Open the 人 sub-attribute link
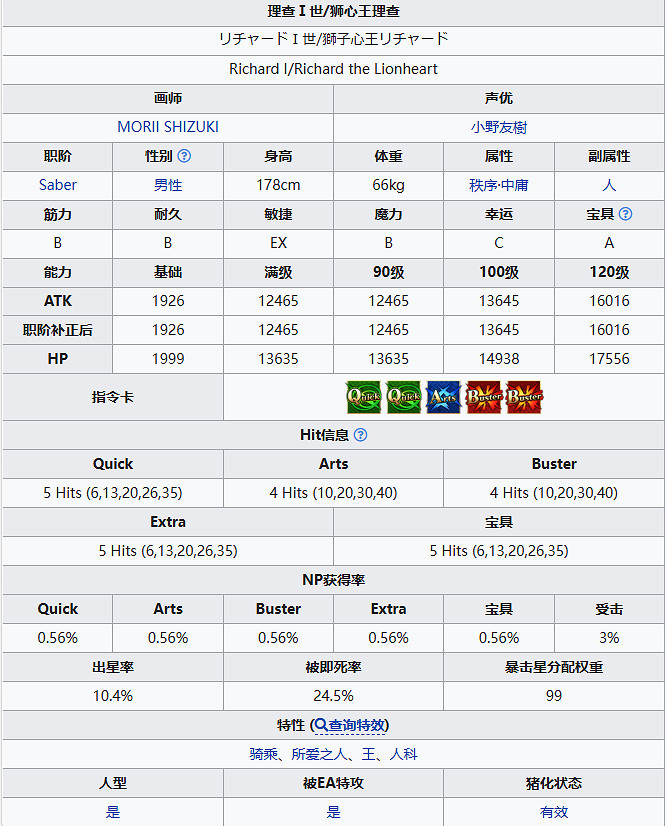Image resolution: width=665 pixels, height=826 pixels. point(609,185)
